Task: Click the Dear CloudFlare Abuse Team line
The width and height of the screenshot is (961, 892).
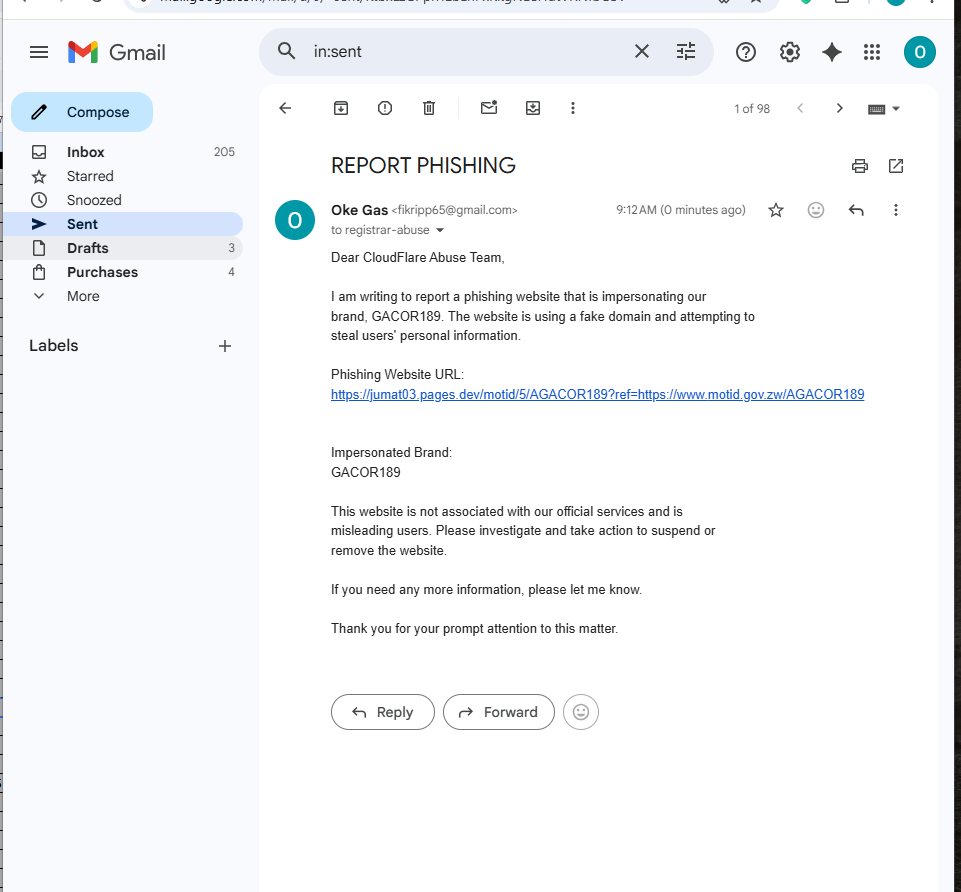Action: [x=417, y=257]
